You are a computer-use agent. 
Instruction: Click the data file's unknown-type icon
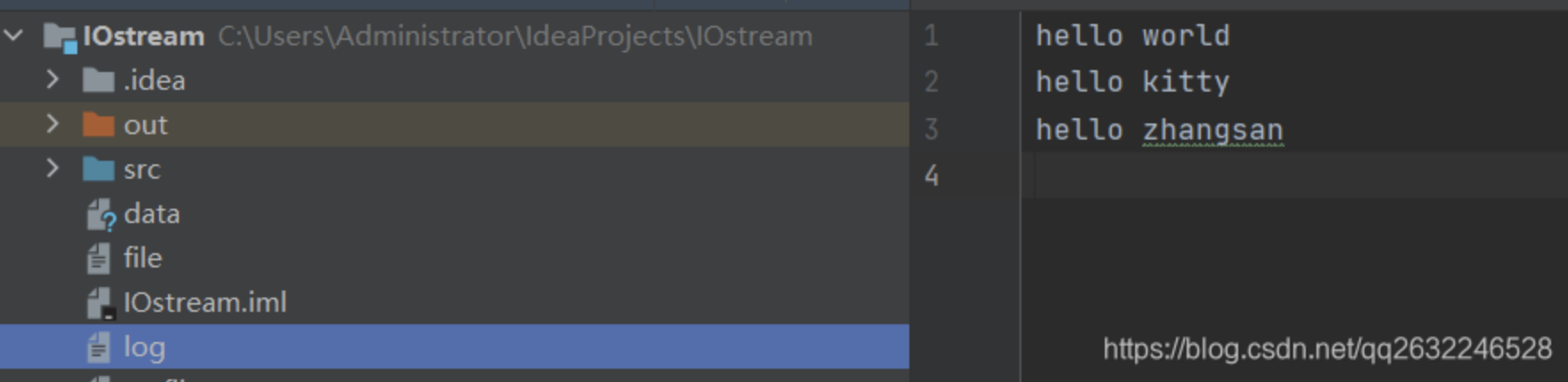100,215
